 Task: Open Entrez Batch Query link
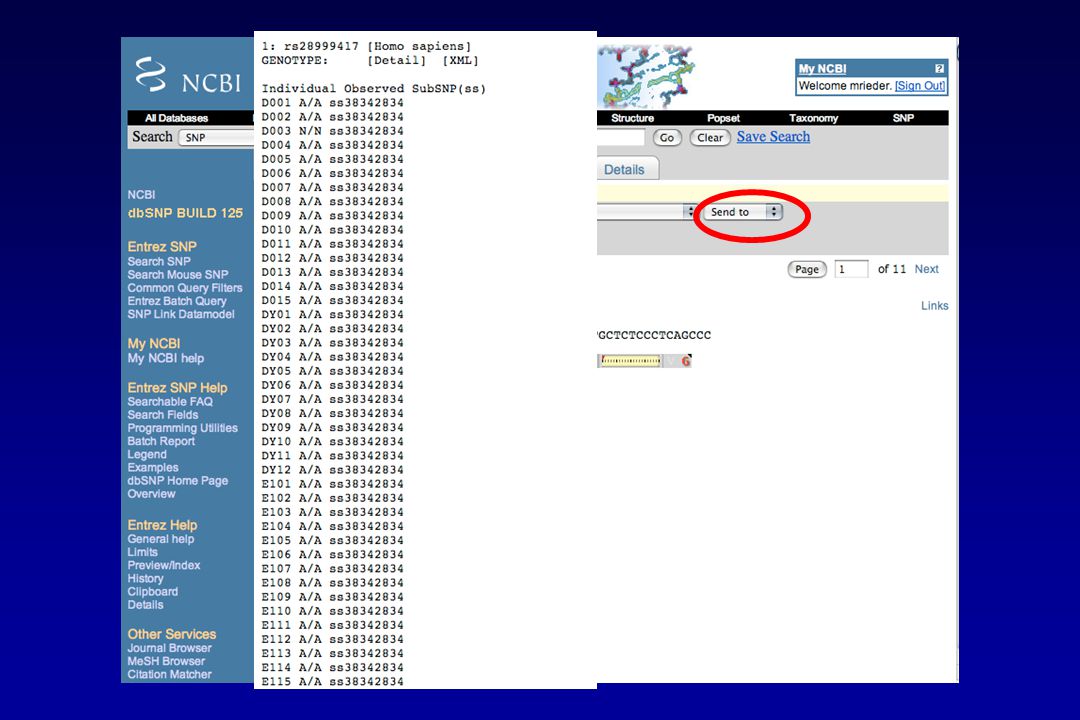point(177,301)
